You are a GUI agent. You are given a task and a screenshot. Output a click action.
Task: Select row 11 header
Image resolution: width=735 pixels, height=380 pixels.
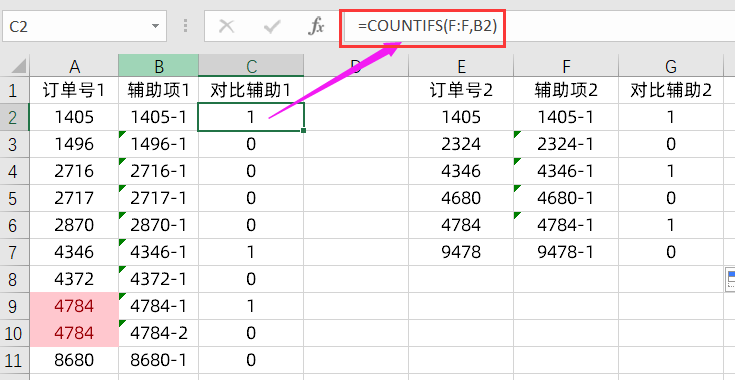point(14,360)
